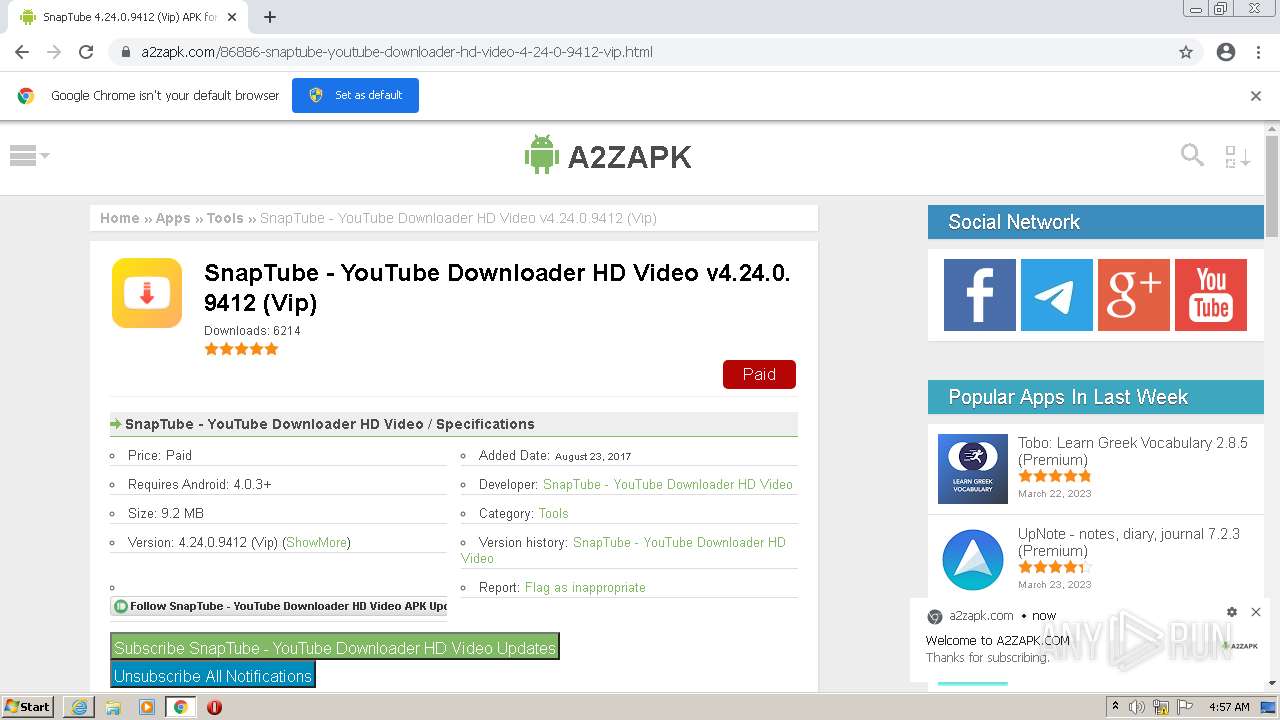Unsubscribe All Notifications
Image resolution: width=1280 pixels, height=720 pixels.
(x=212, y=675)
